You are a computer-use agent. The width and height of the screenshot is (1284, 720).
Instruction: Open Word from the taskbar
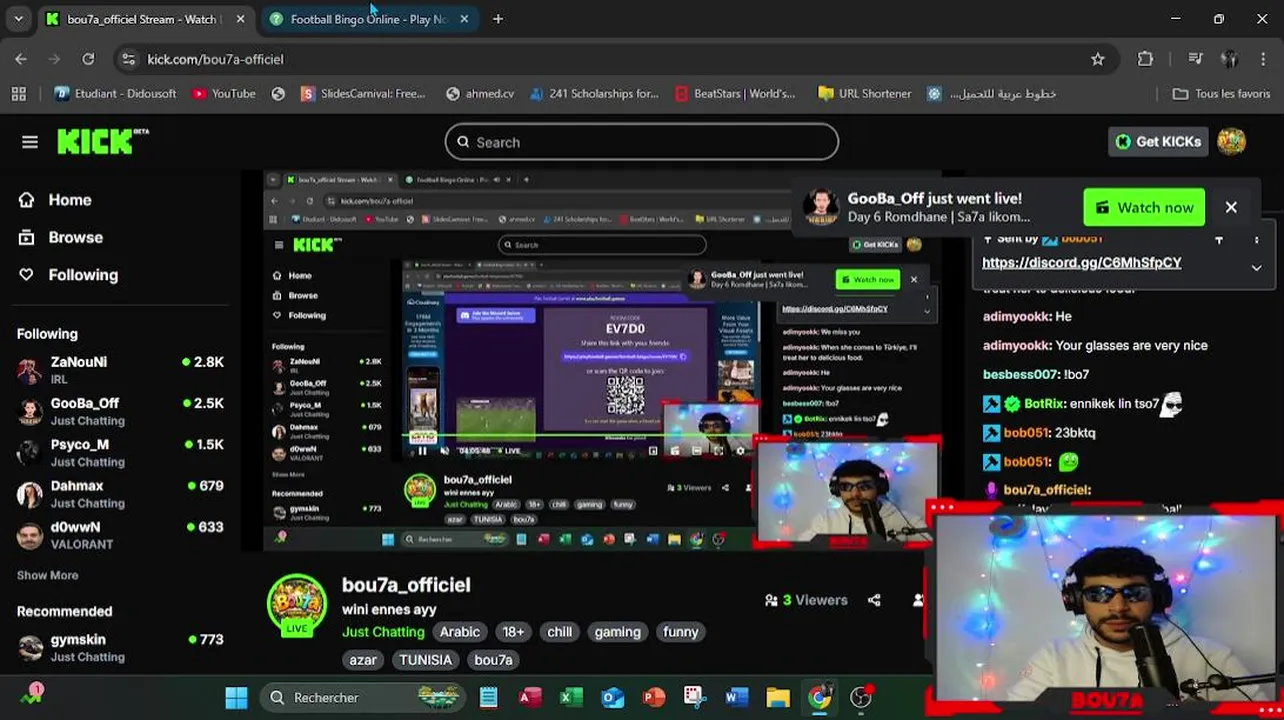[737, 698]
